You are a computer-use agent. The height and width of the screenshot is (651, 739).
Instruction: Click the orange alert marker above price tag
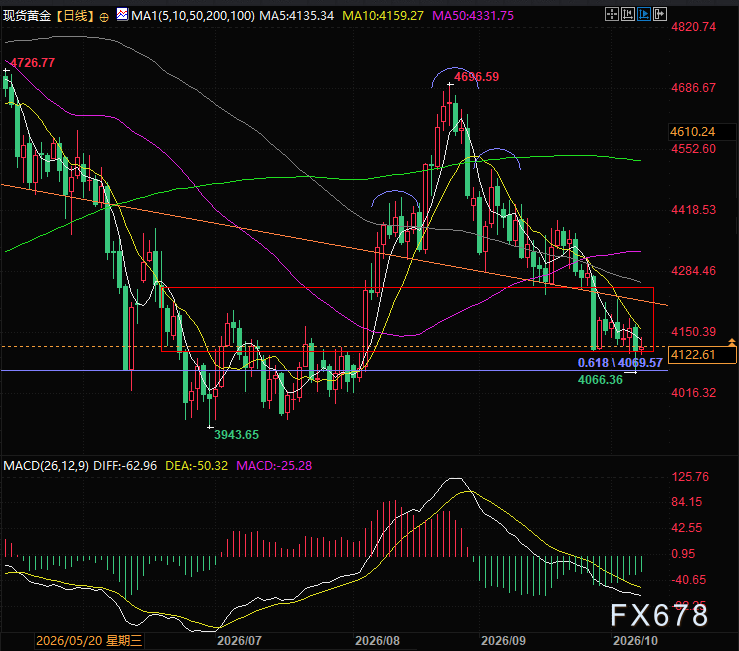coord(732,342)
